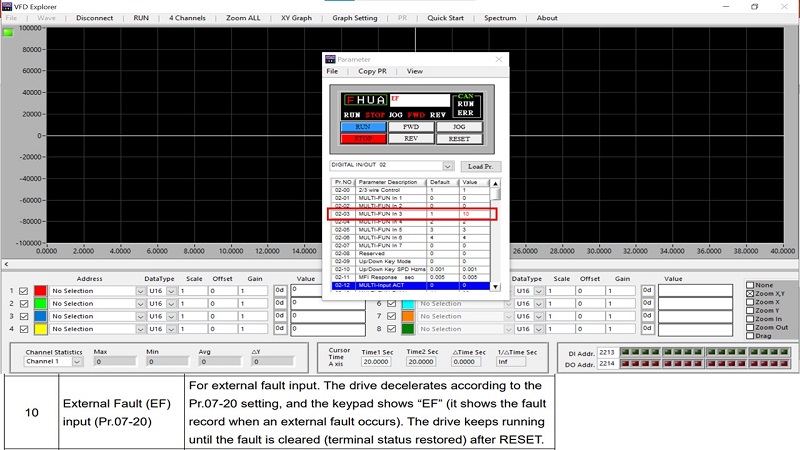Click the red channel 1 color swatch

(41, 291)
